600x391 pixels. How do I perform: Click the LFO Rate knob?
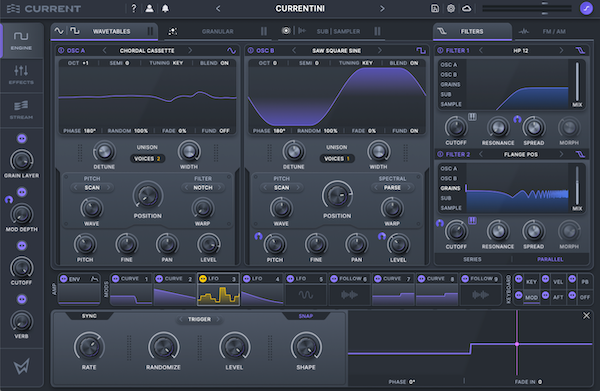(x=89, y=347)
